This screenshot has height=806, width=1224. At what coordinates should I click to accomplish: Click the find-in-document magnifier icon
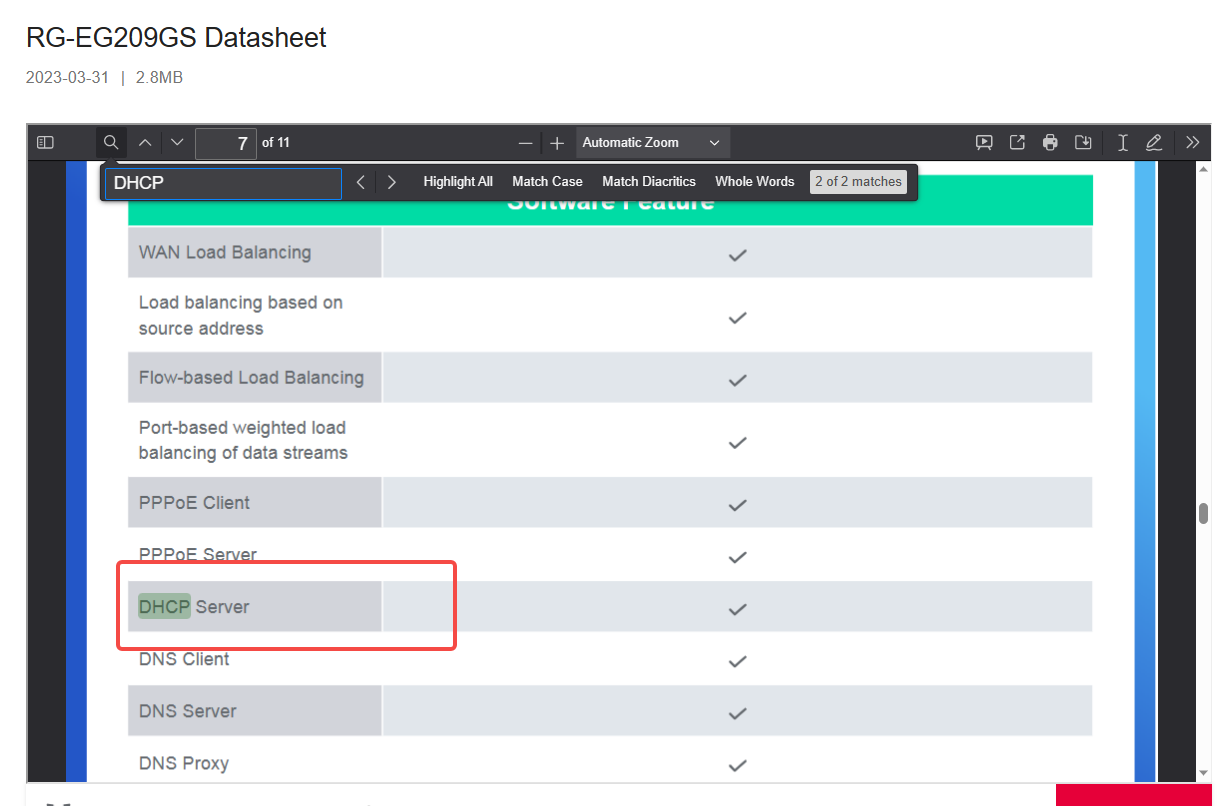(111, 143)
